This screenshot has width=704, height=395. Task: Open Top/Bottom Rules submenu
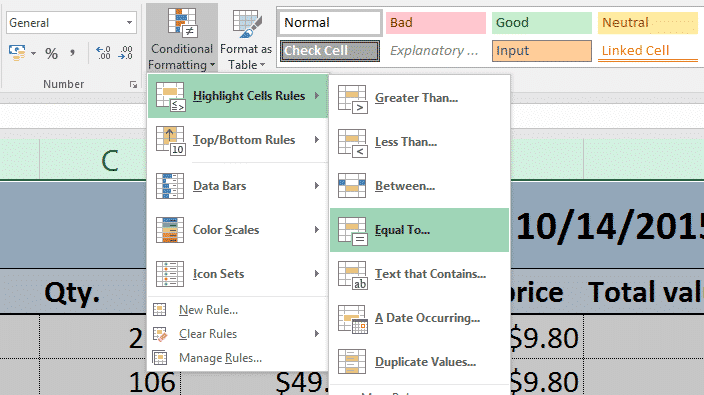(238, 140)
